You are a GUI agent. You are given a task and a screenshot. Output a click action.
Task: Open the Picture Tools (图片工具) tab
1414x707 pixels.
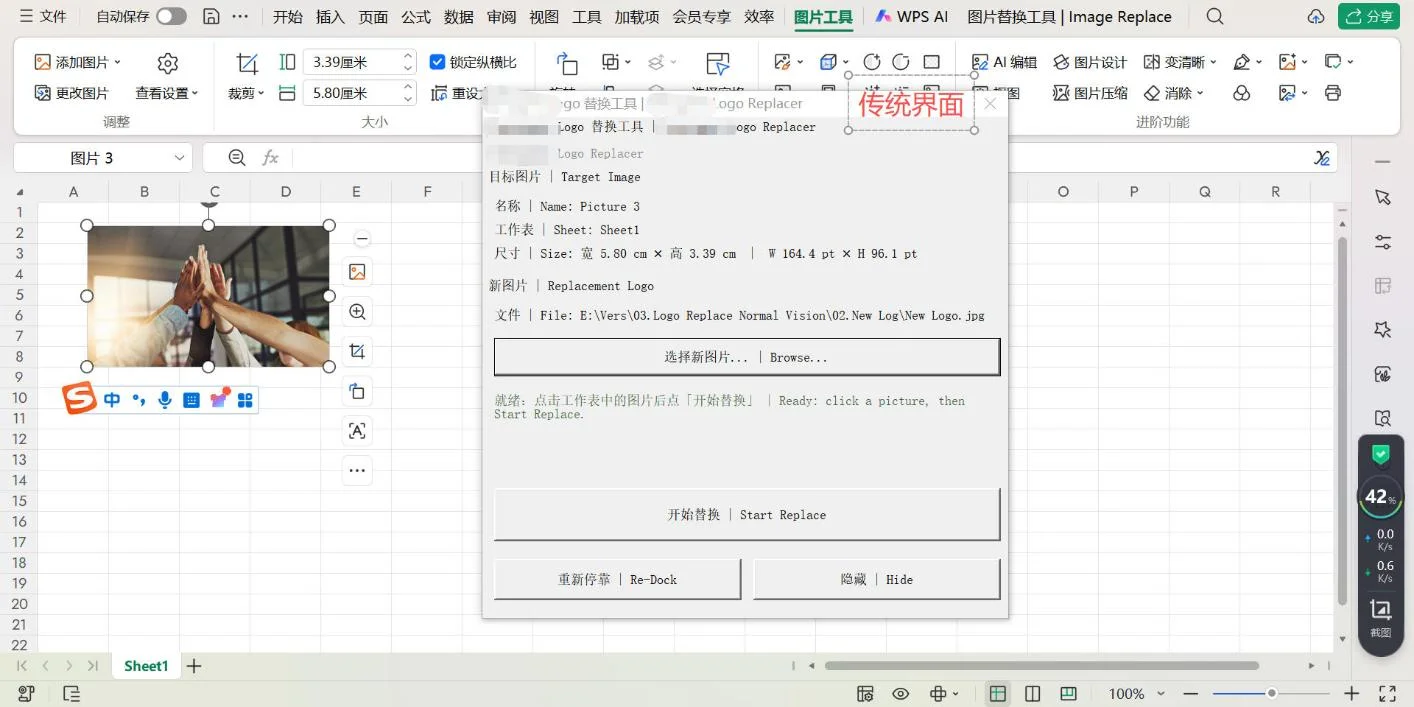(823, 16)
